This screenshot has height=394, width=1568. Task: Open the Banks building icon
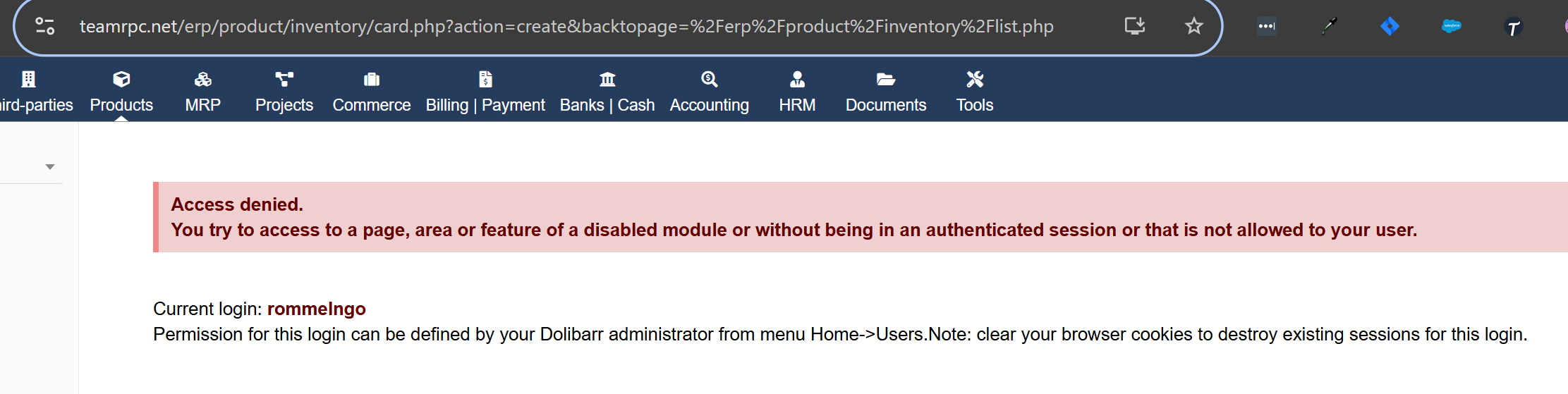point(607,79)
